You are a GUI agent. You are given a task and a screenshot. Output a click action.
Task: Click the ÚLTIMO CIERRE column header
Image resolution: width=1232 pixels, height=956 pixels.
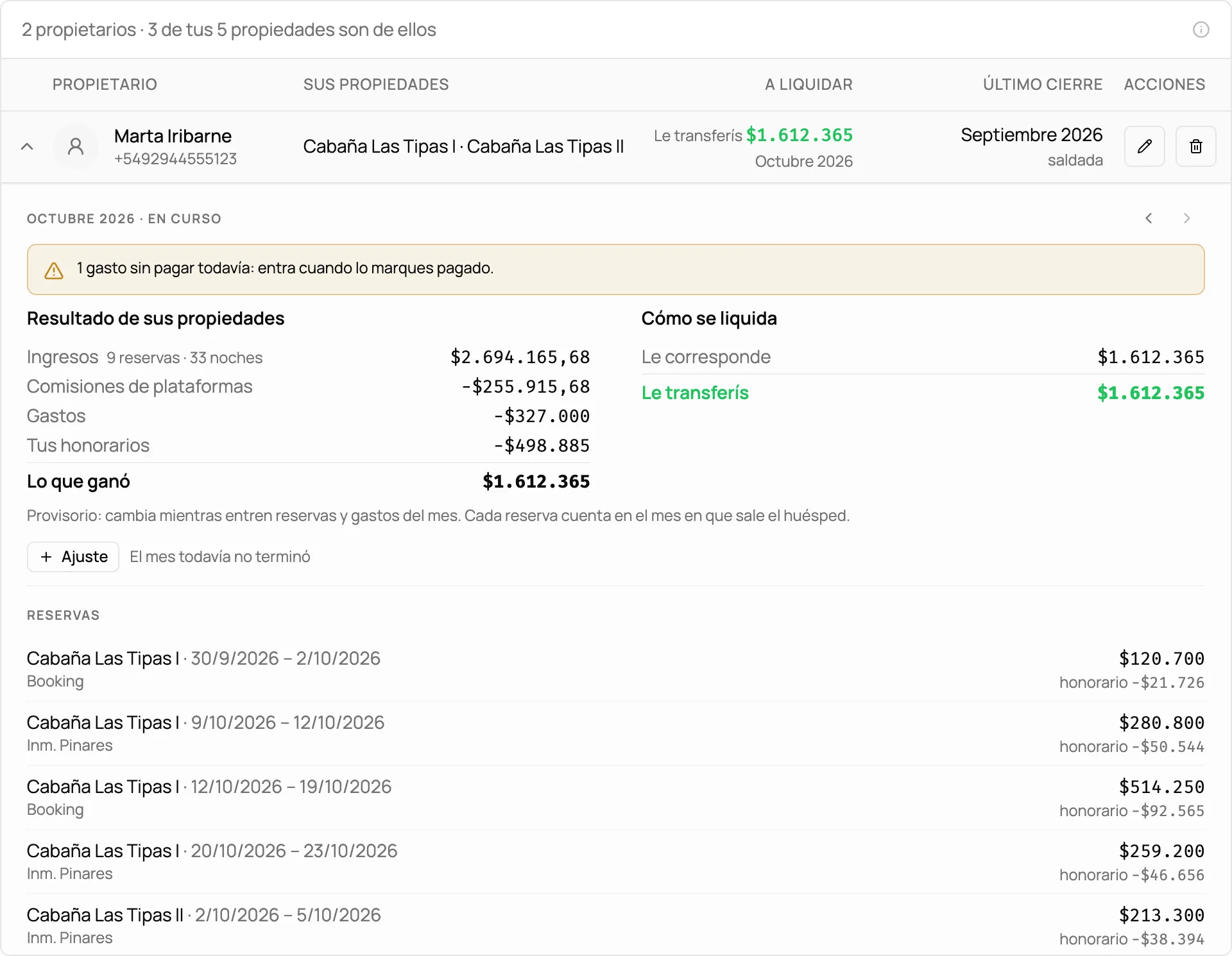coord(1043,85)
